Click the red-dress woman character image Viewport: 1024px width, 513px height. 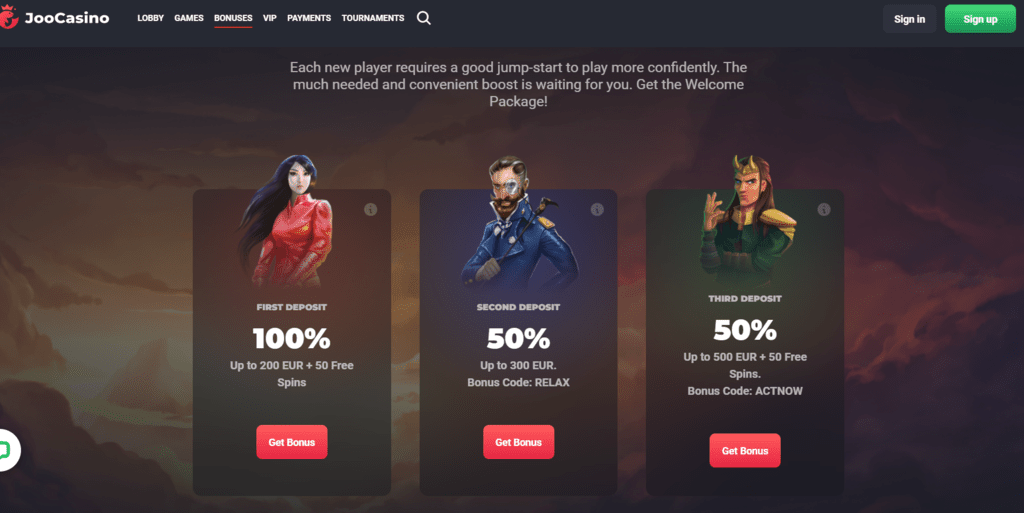(x=286, y=222)
